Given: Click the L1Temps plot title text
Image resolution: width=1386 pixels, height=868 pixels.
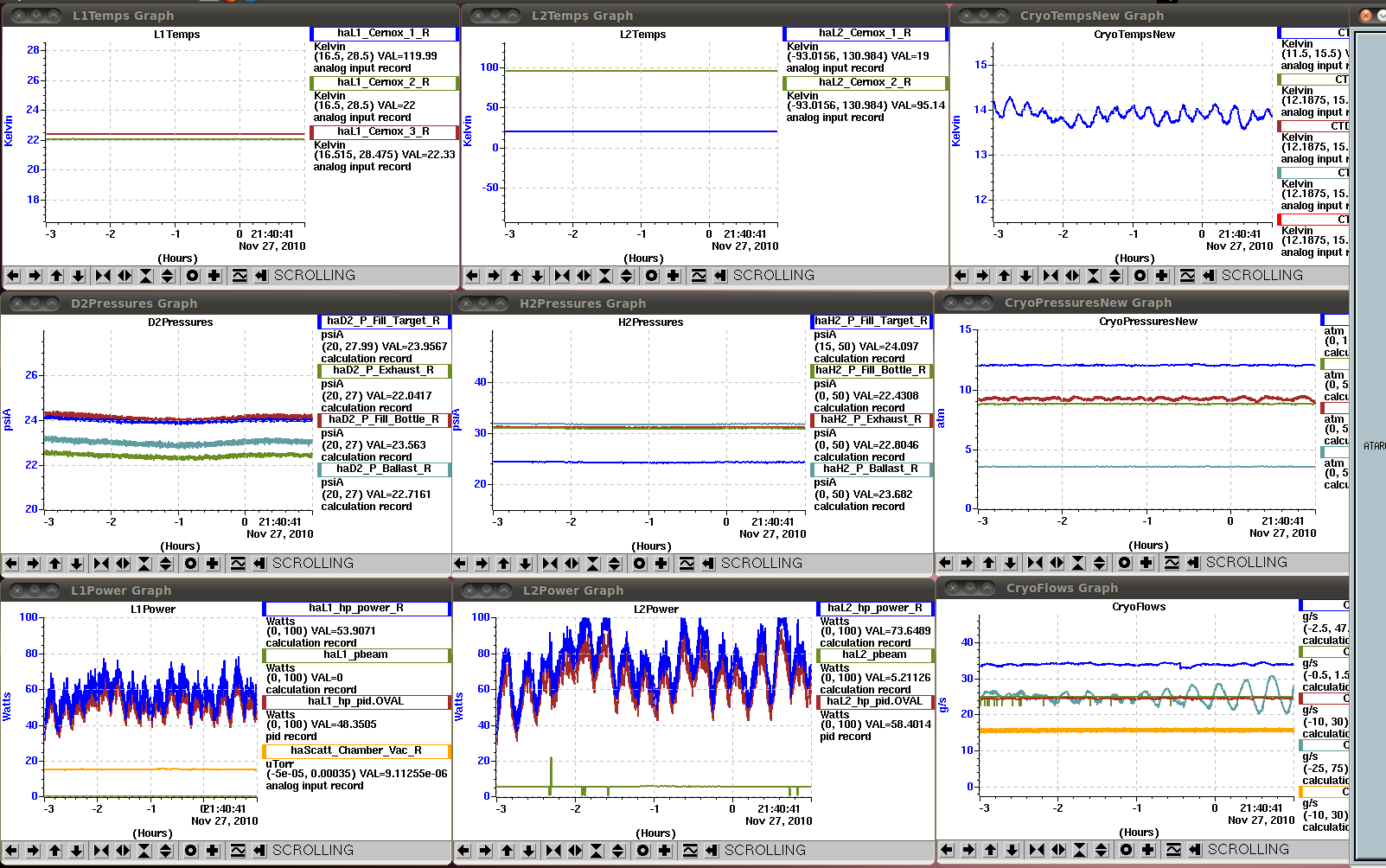Looking at the screenshot, I should point(176,35).
